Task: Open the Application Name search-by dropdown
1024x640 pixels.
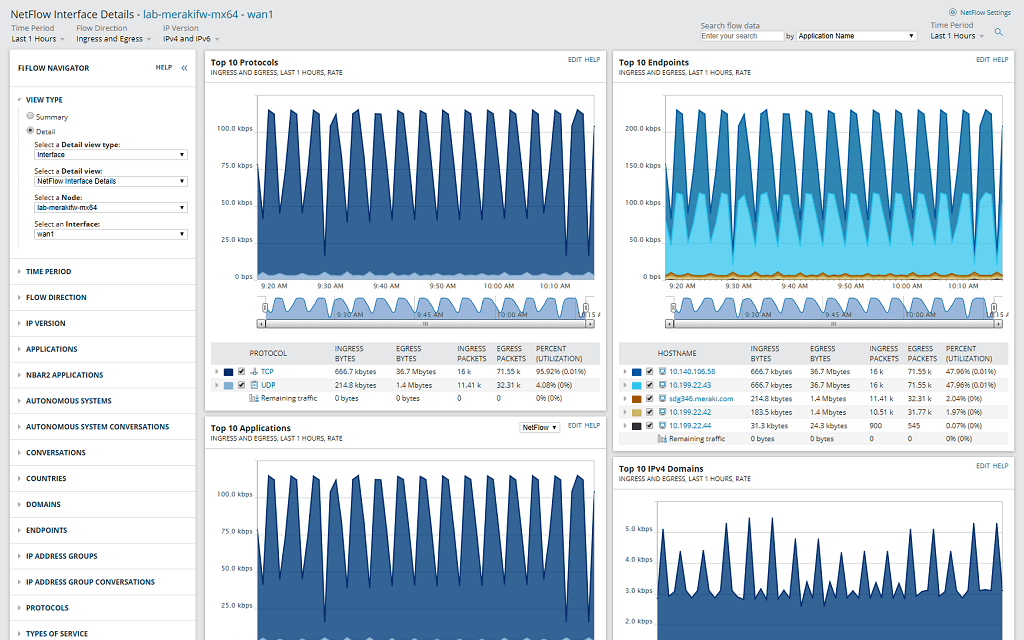Action: [857, 36]
